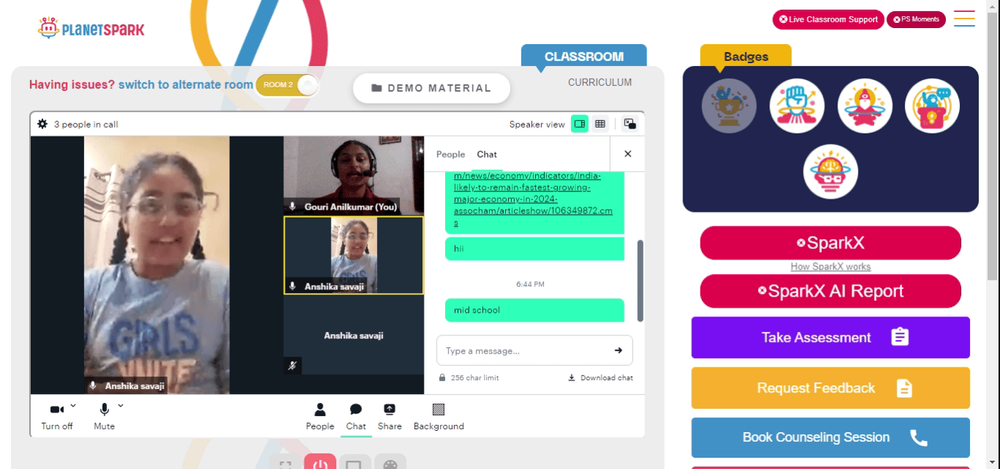
Task: Share screen from bottom toolbar
Action: [x=390, y=417]
